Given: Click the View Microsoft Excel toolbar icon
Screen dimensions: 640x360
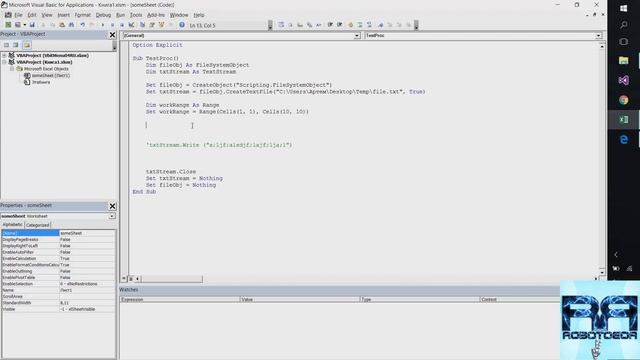Looking at the screenshot, I should (x=8, y=25).
